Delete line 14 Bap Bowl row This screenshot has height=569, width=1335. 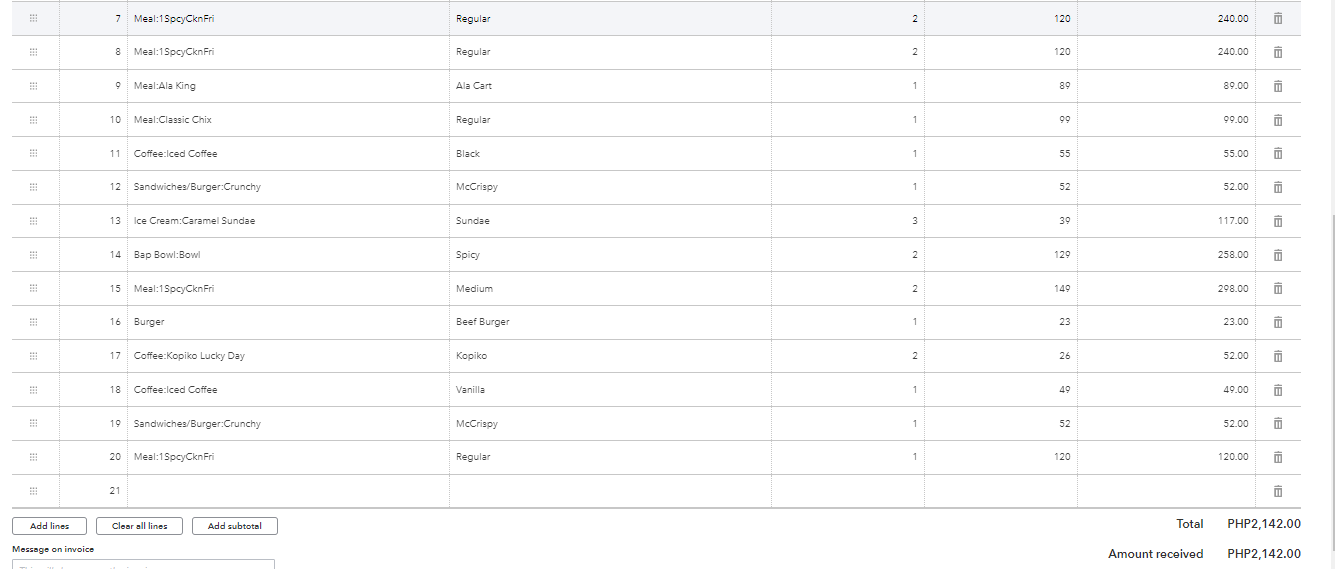pyautogui.click(x=1277, y=255)
